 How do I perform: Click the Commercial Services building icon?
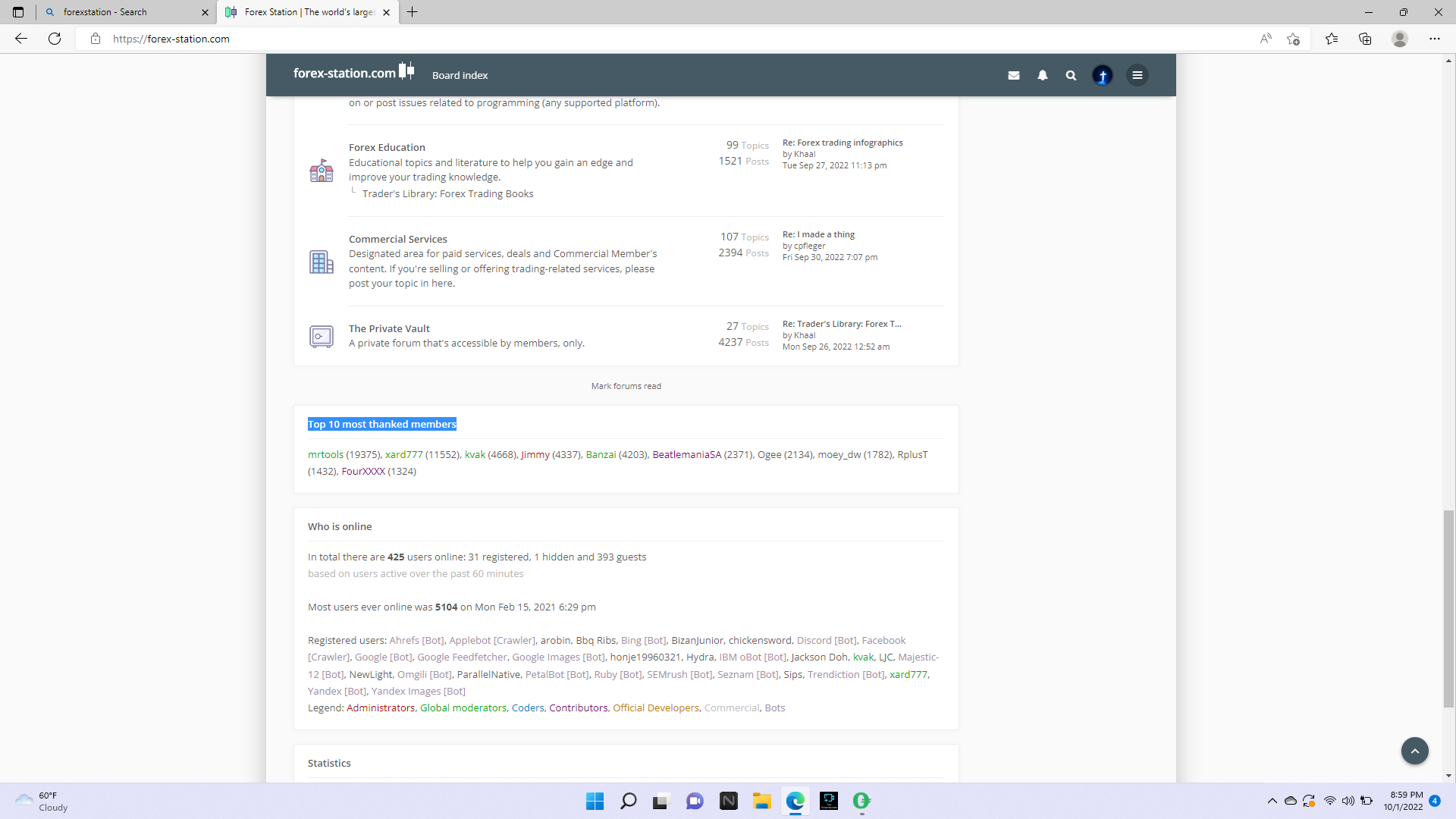(x=322, y=262)
